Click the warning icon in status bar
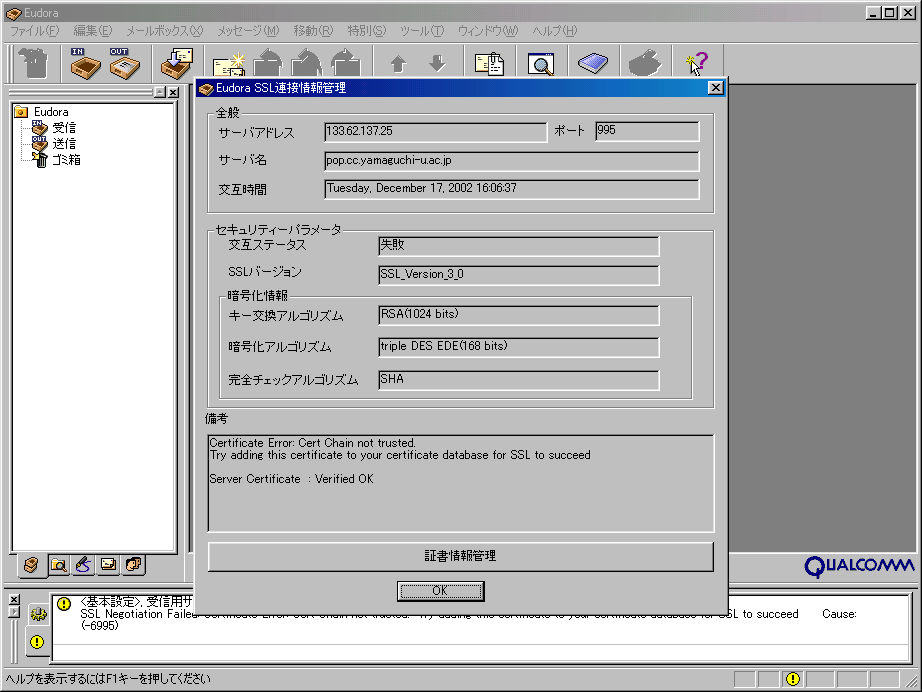Image resolution: width=922 pixels, height=692 pixels. [x=793, y=679]
